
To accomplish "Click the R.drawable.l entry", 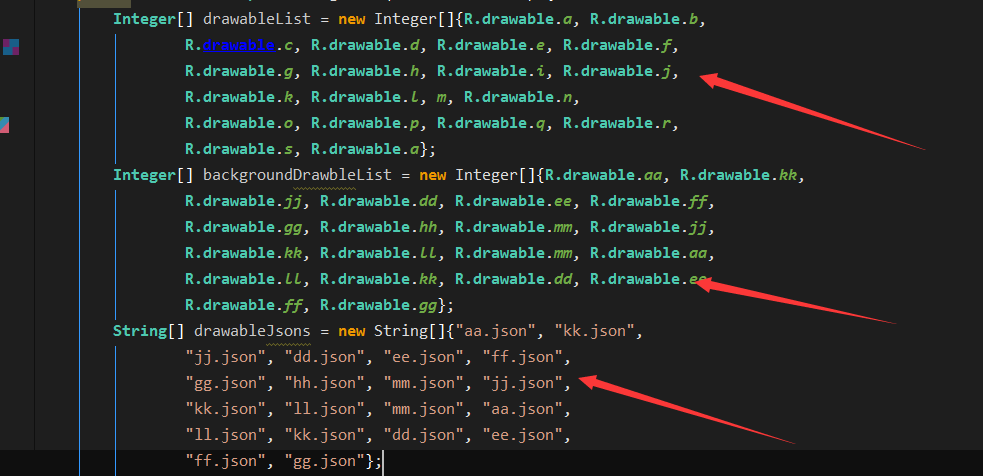I will click(x=365, y=98).
